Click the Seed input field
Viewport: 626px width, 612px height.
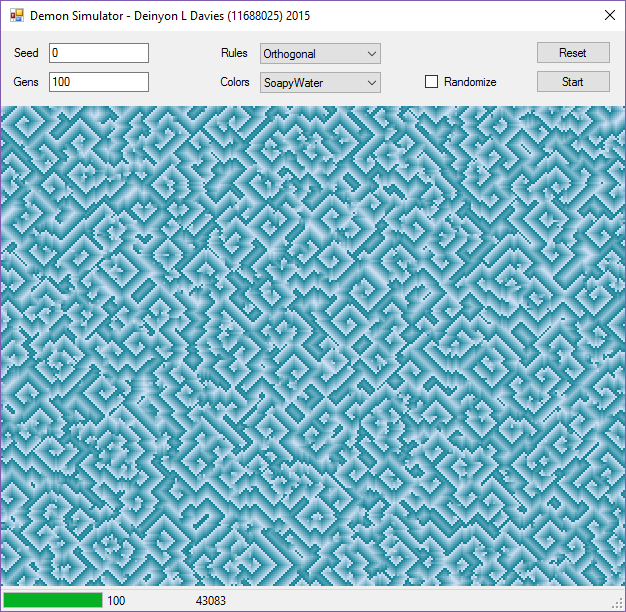99,53
